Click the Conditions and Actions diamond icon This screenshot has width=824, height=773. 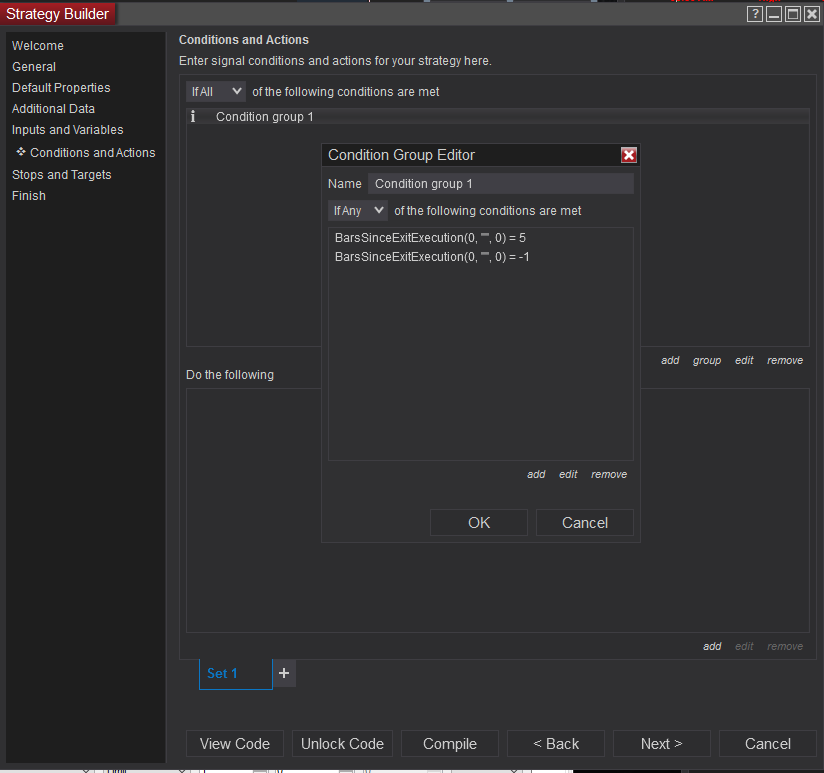click(21, 152)
